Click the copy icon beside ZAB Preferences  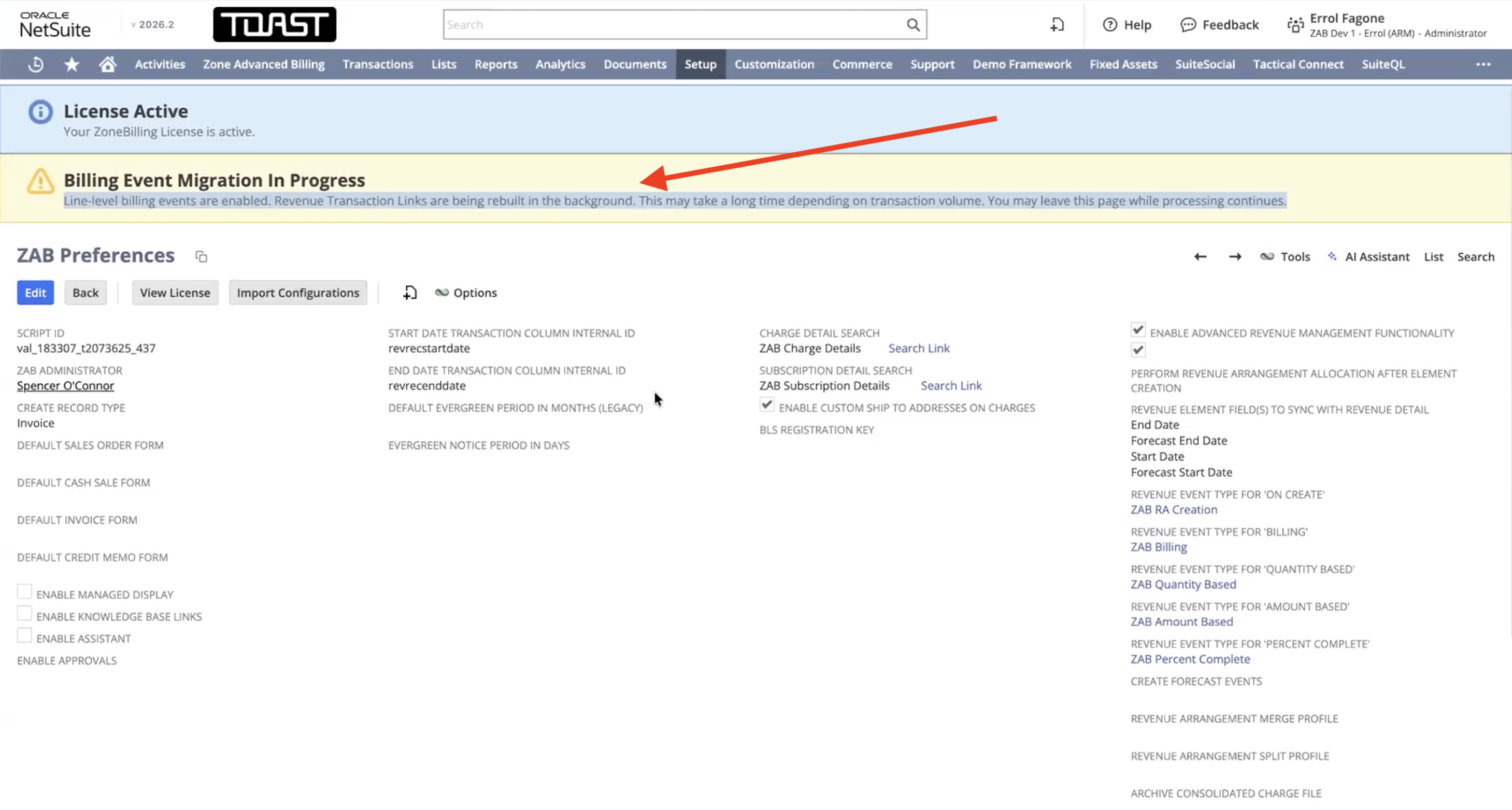click(202, 256)
